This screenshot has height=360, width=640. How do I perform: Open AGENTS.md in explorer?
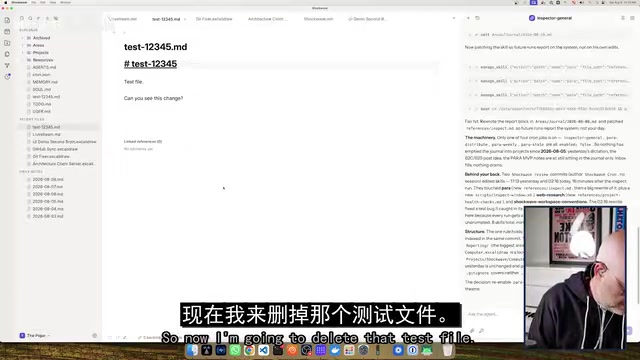[44, 67]
